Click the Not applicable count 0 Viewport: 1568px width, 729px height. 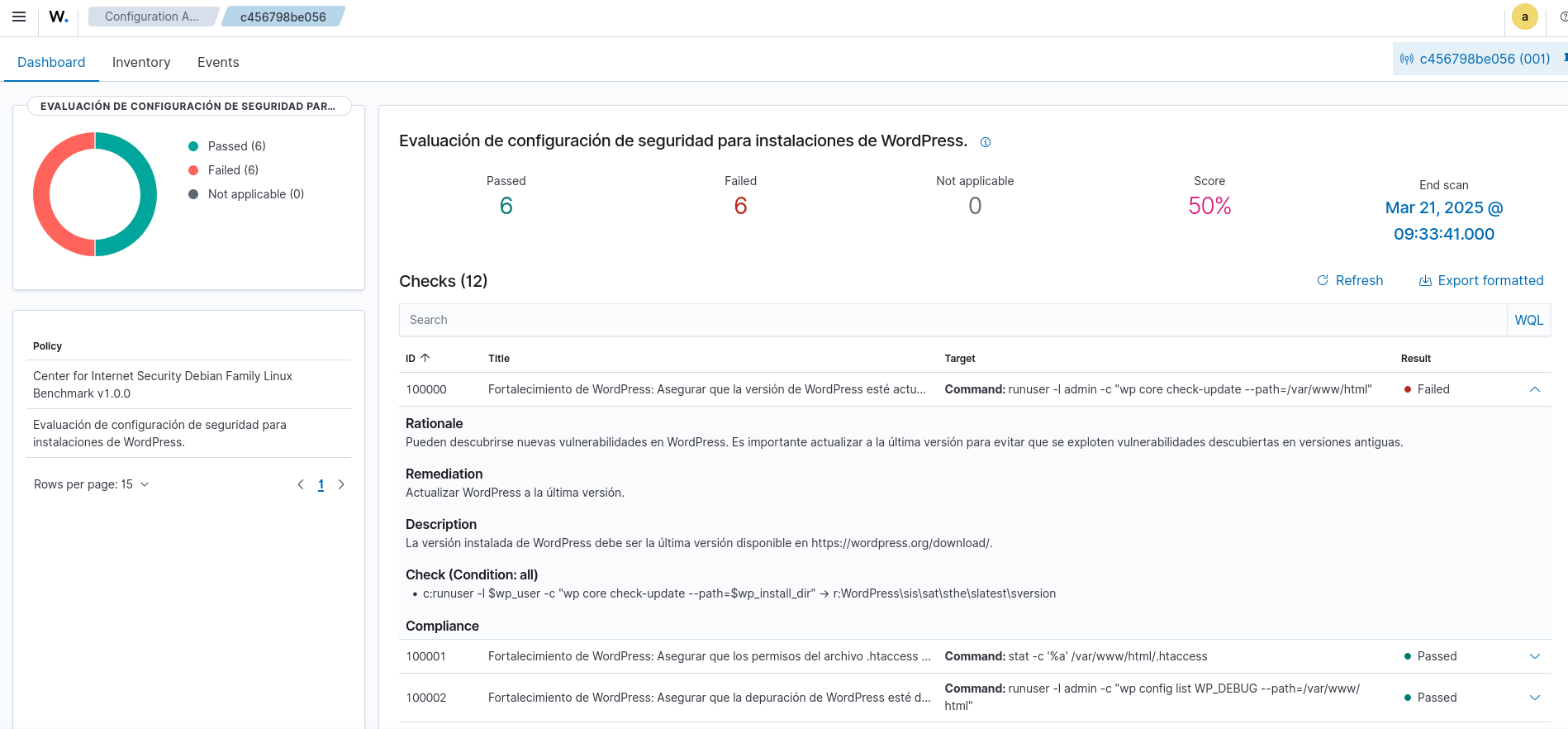click(975, 206)
